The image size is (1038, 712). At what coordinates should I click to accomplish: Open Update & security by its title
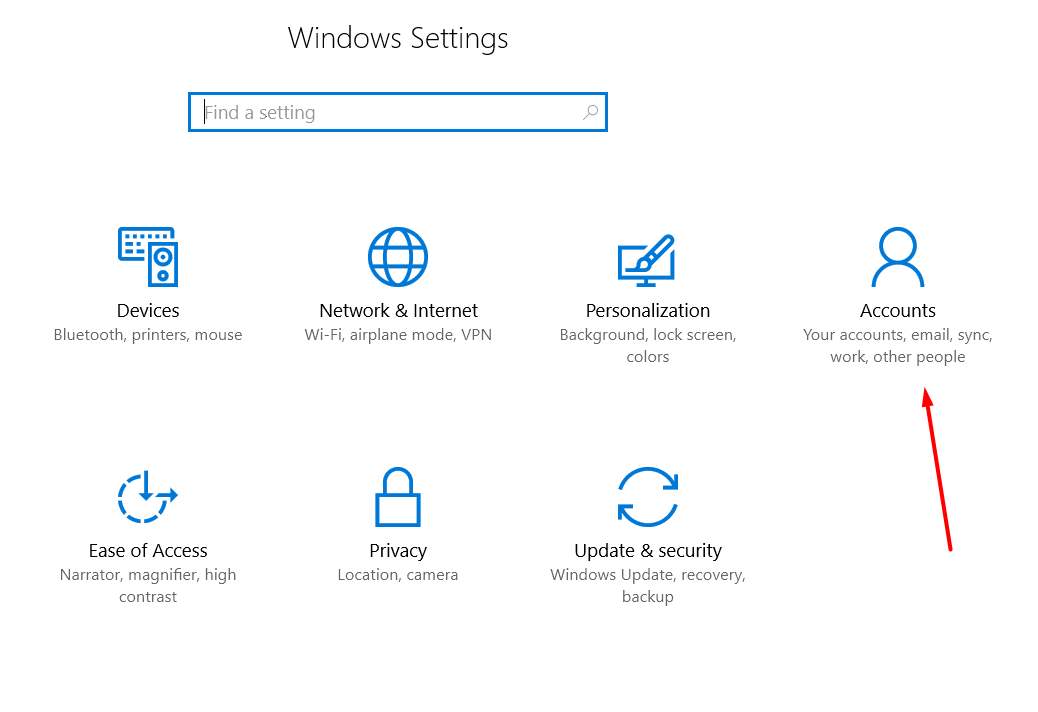point(648,550)
